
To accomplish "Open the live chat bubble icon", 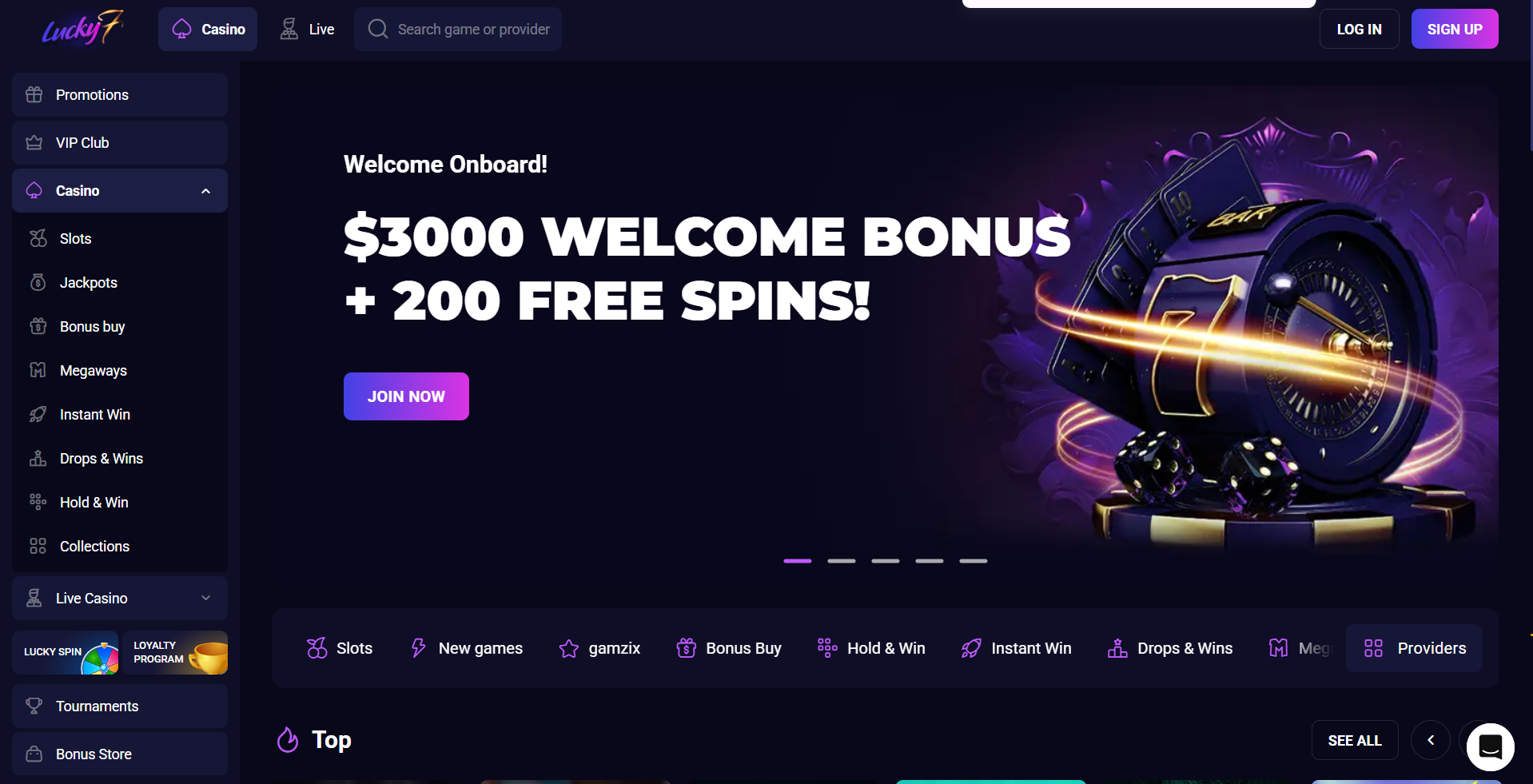I will click(x=1490, y=746).
